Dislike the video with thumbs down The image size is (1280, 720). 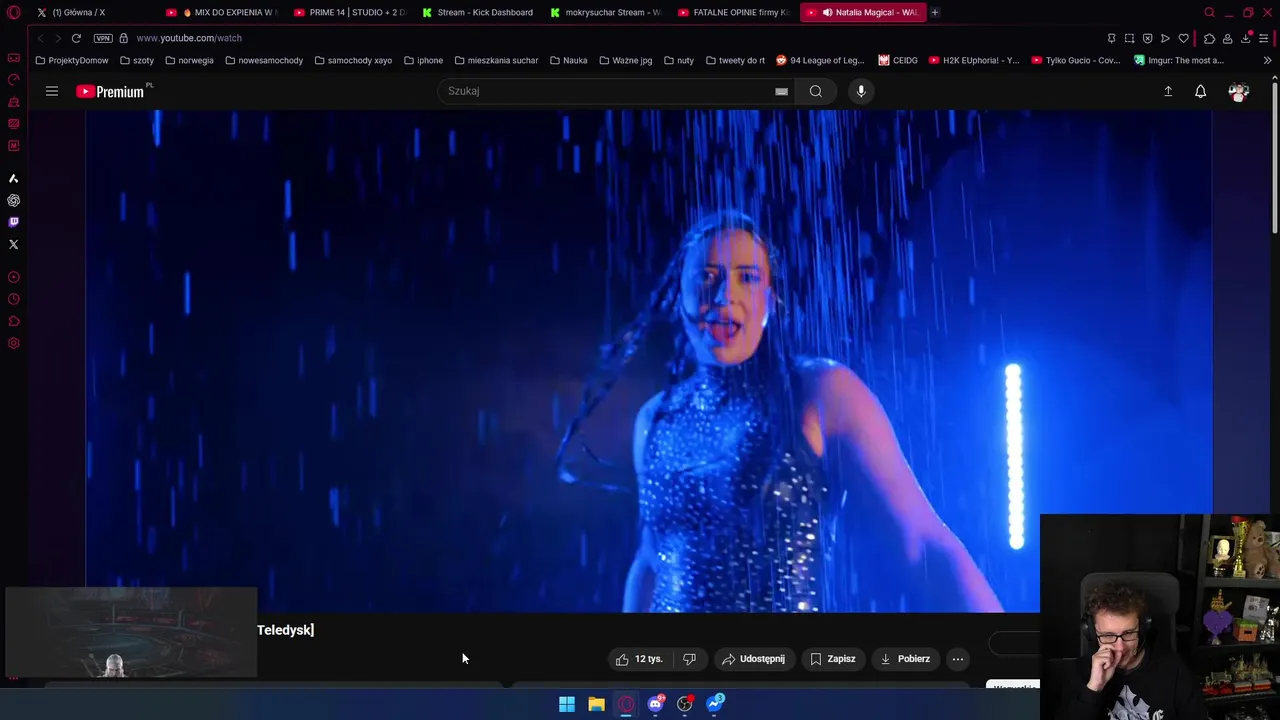click(689, 659)
